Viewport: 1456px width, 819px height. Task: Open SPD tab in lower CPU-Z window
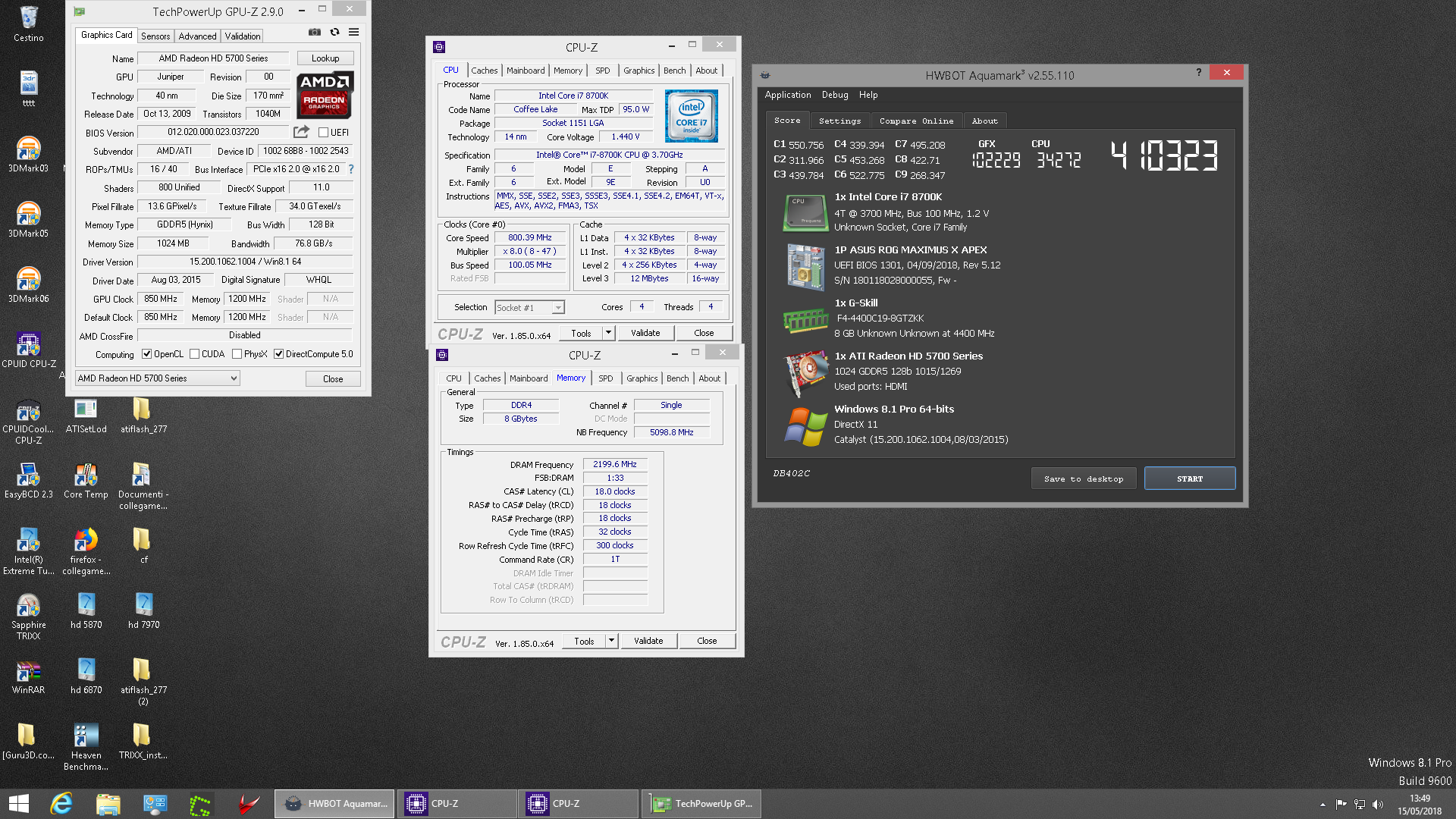[606, 378]
